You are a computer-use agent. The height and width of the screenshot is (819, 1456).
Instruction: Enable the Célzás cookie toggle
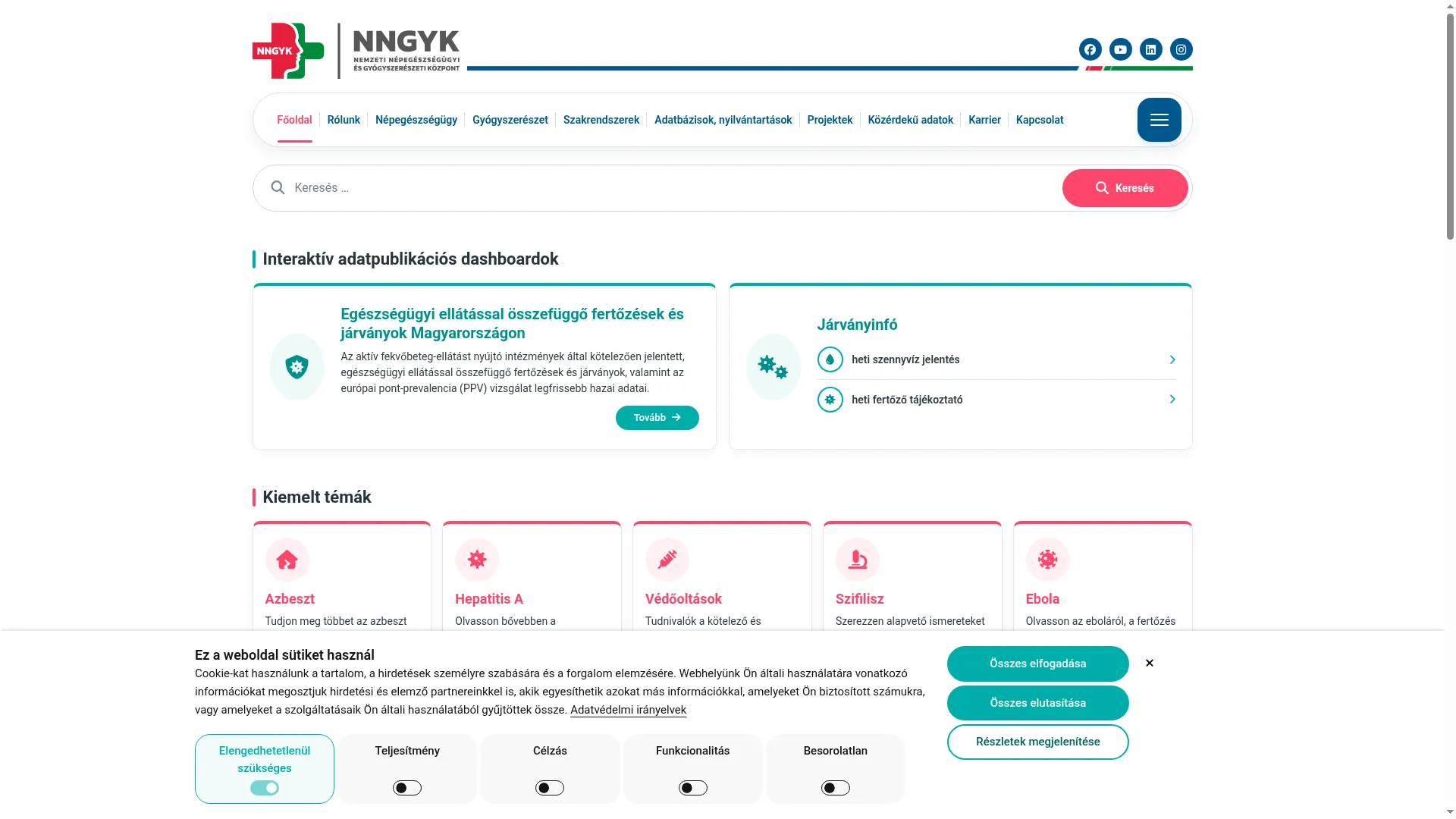pos(550,788)
